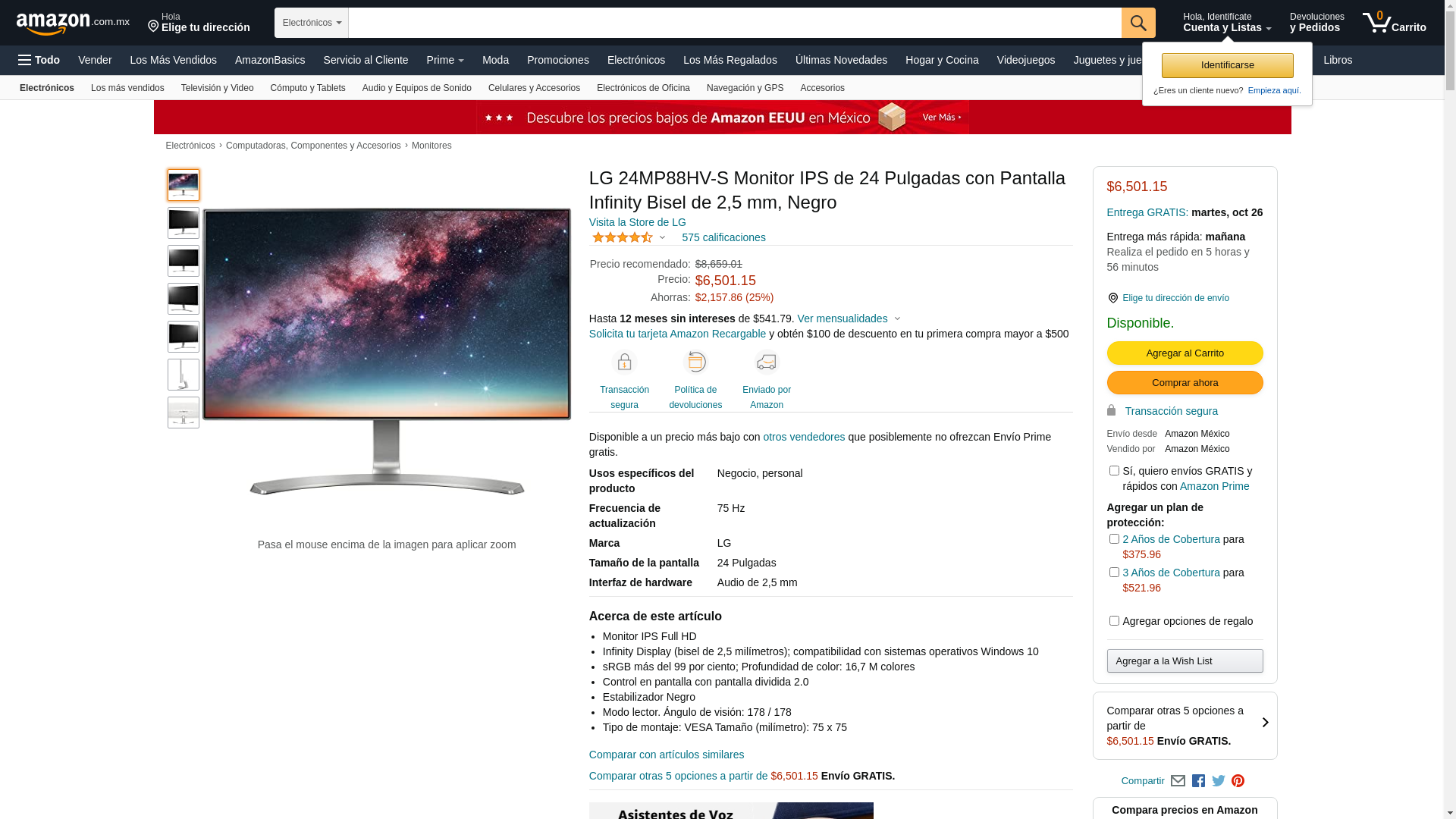Share product on Twitter icon
1456x819 pixels.
coord(1219,780)
